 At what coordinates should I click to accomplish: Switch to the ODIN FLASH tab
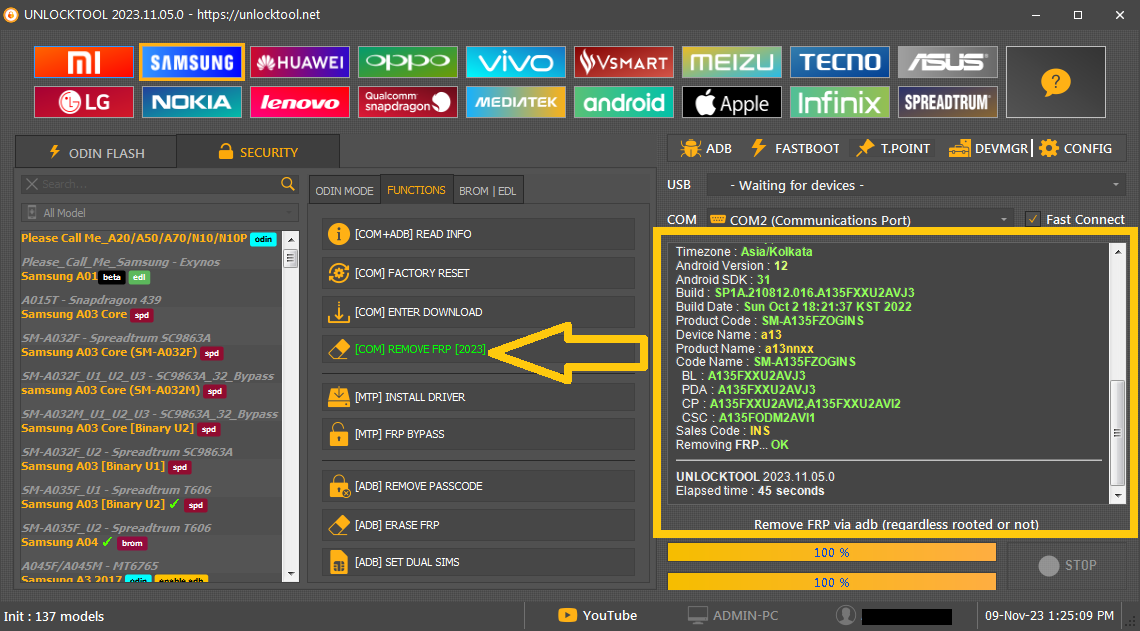pos(95,153)
